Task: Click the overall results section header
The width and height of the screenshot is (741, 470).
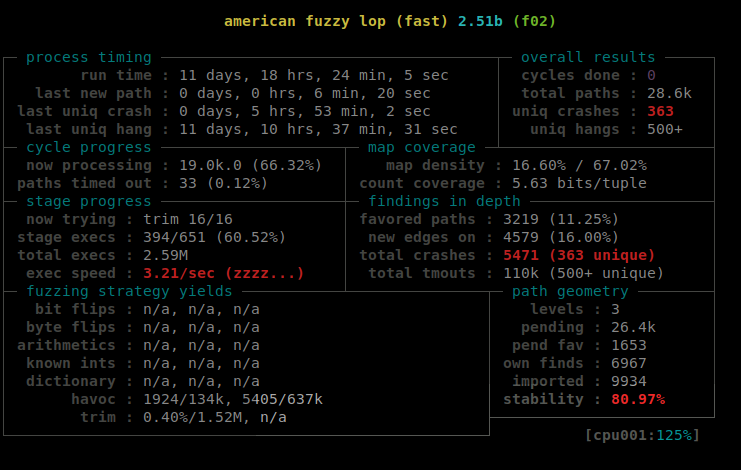Action: pos(588,57)
